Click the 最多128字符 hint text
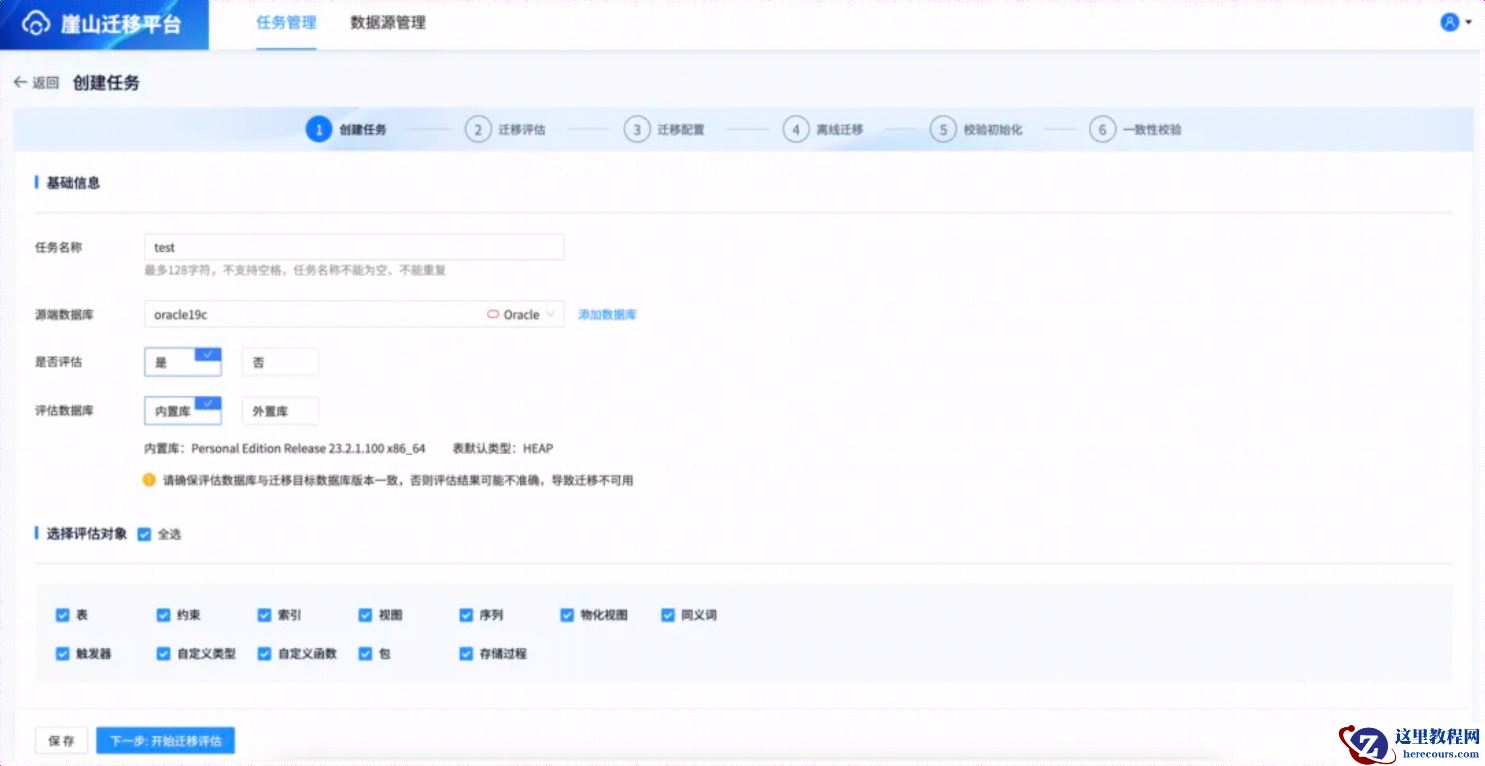 (295, 270)
